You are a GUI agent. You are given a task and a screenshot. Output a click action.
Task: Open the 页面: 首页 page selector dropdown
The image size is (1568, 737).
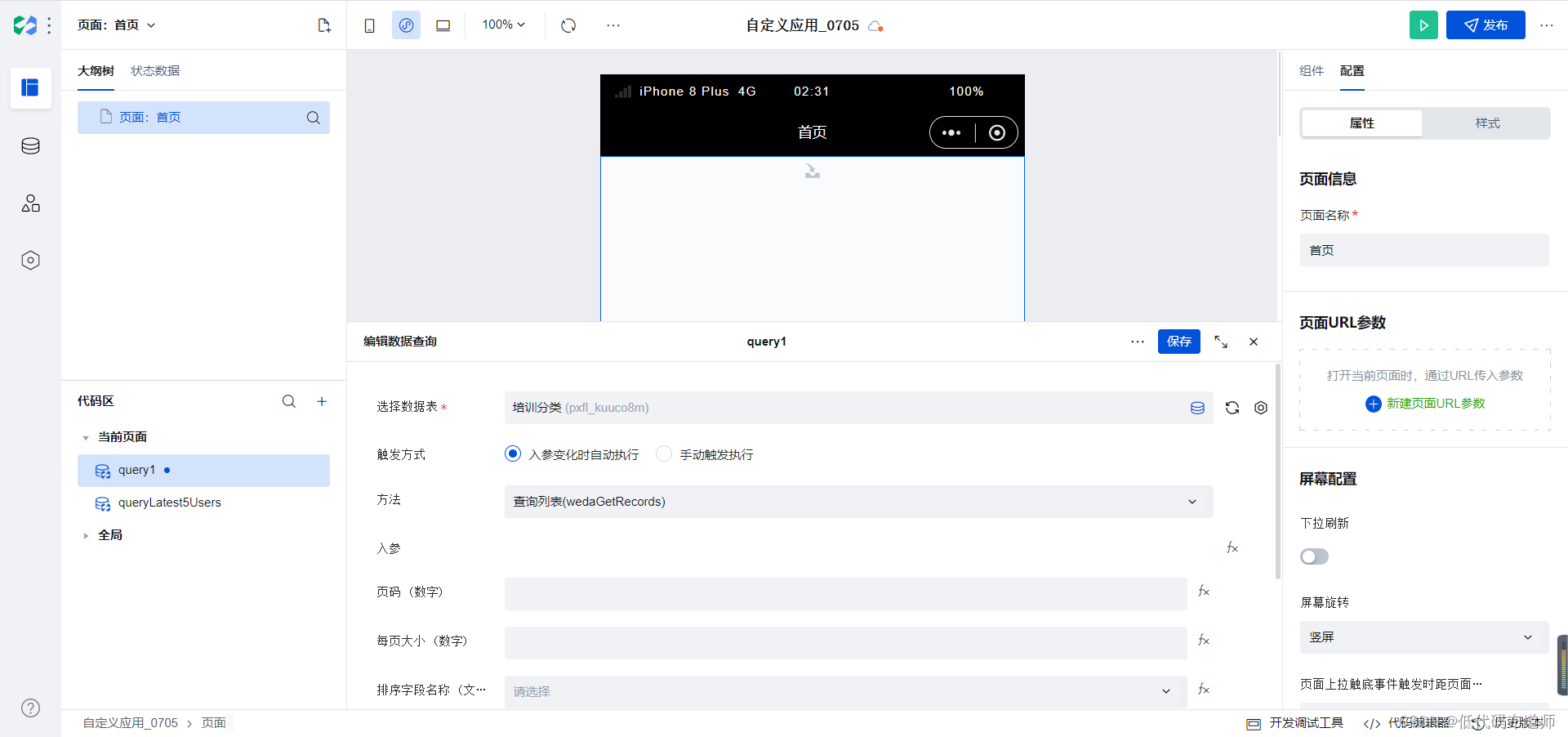click(116, 25)
